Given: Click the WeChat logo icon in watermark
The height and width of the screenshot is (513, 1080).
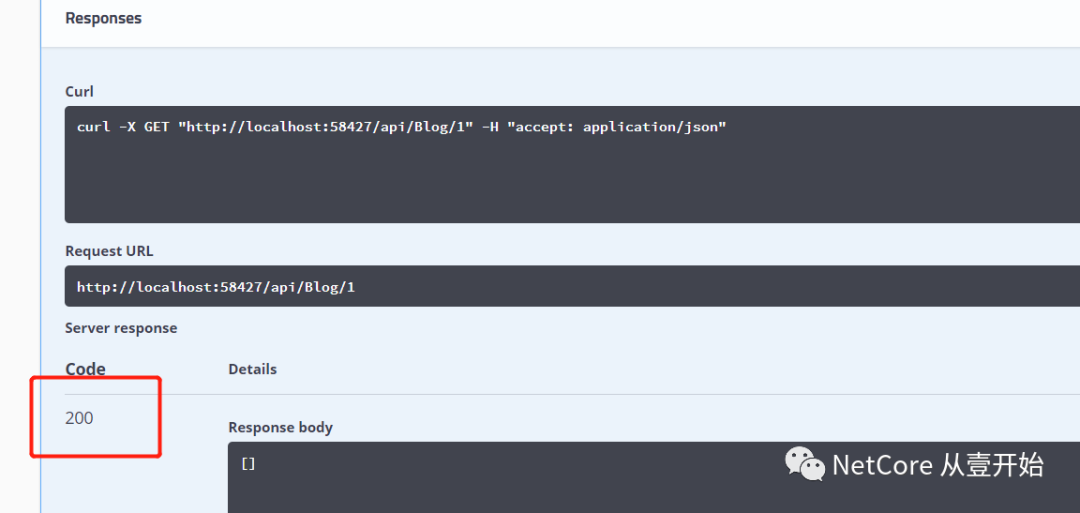Looking at the screenshot, I should tap(805, 463).
